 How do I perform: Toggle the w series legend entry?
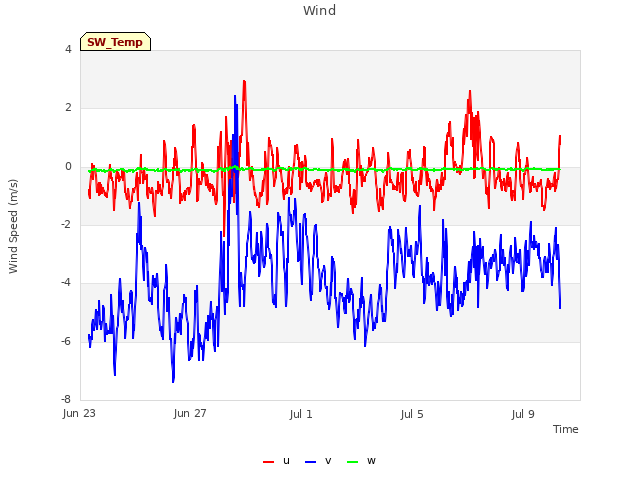click(x=361, y=461)
